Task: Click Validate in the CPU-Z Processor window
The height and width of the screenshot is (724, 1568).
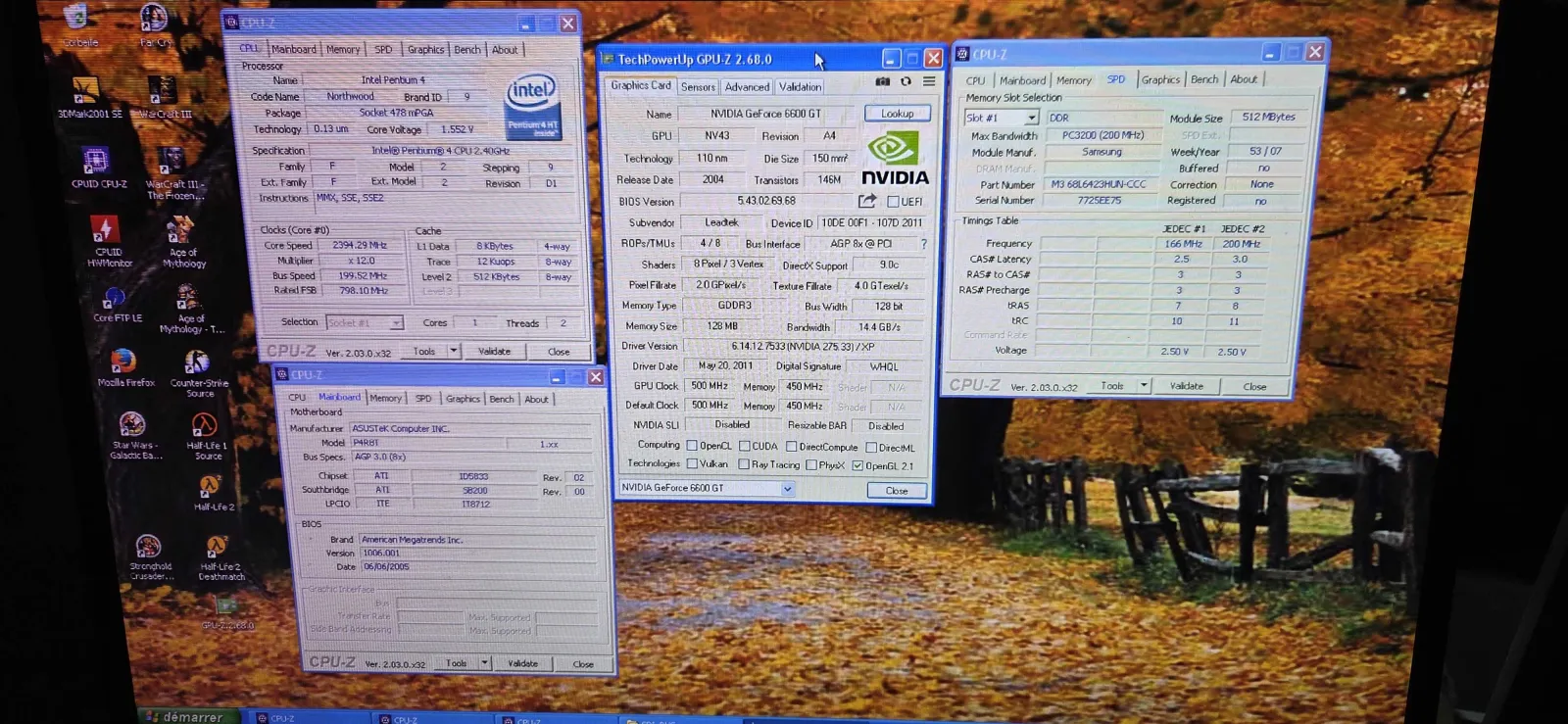Action: pyautogui.click(x=494, y=352)
